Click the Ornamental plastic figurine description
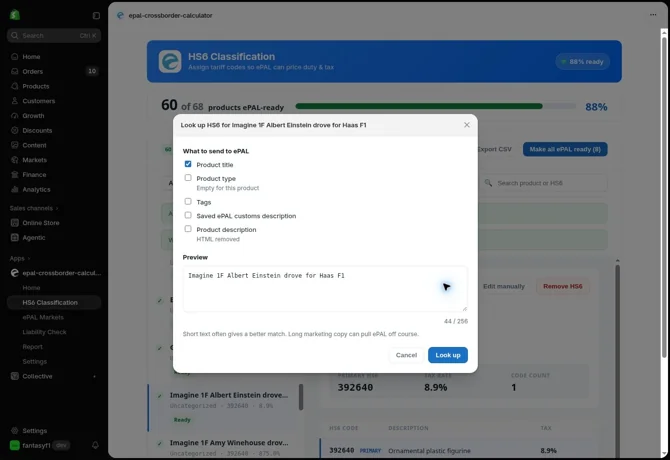The image size is (670, 460). point(429,451)
